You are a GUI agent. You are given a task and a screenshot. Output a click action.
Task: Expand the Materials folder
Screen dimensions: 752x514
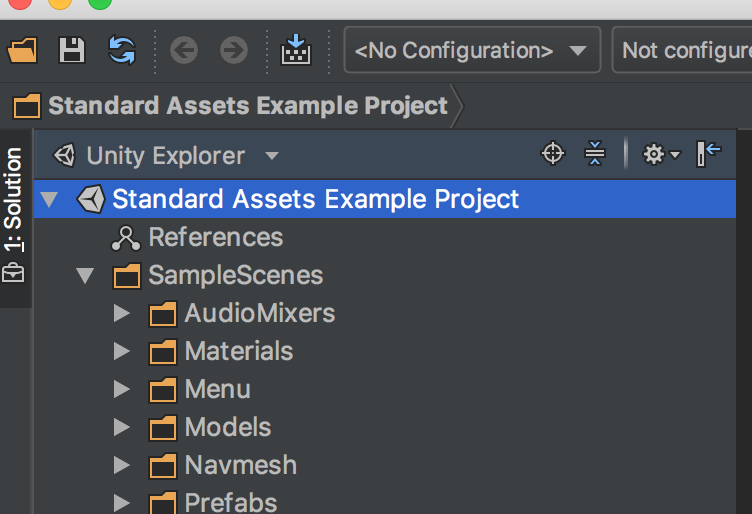click(122, 351)
